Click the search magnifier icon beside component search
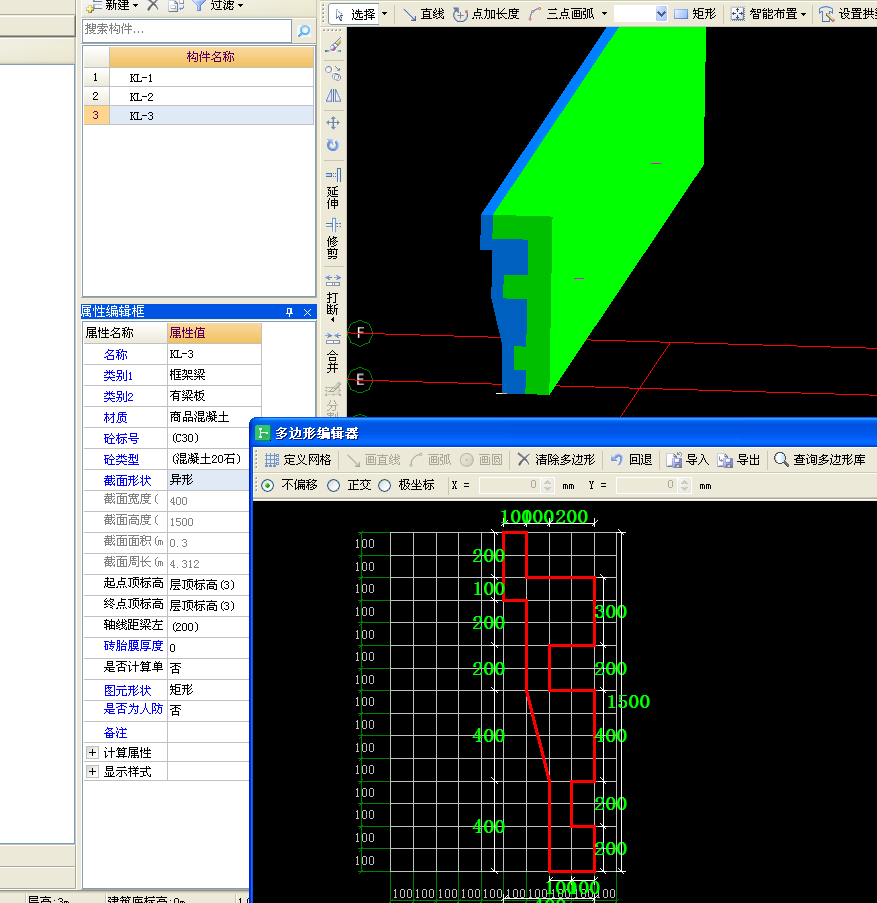 point(303,31)
